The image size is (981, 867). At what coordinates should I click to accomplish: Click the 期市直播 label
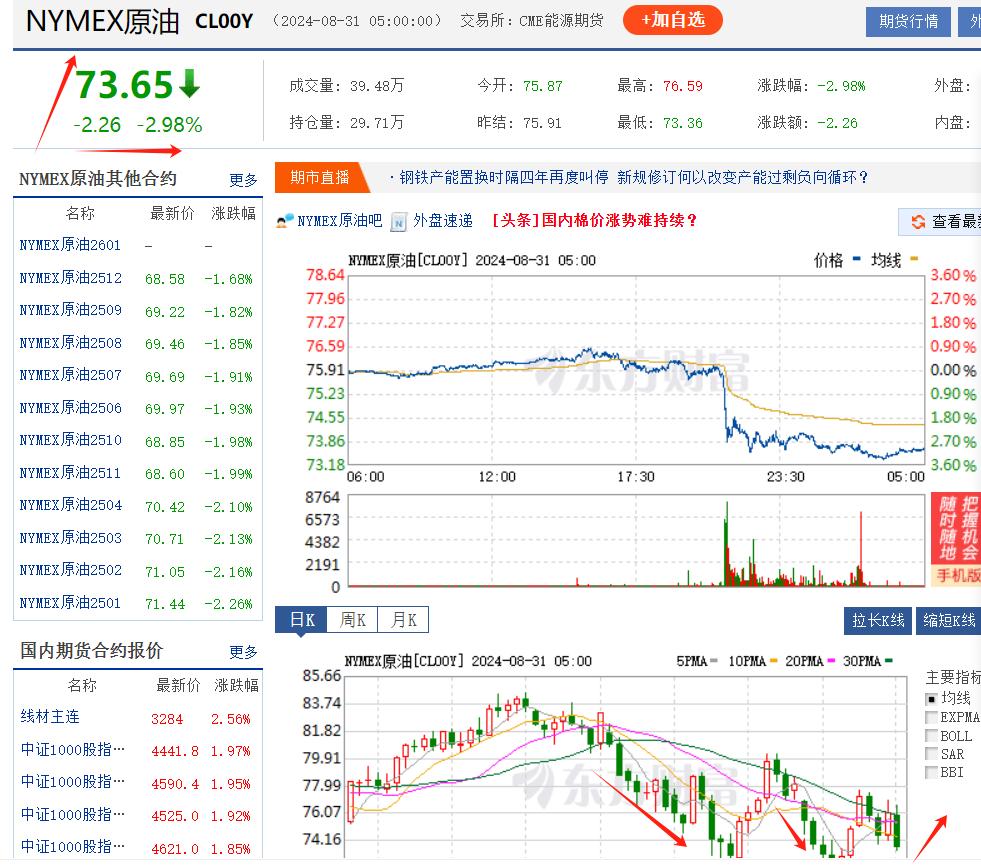point(320,178)
